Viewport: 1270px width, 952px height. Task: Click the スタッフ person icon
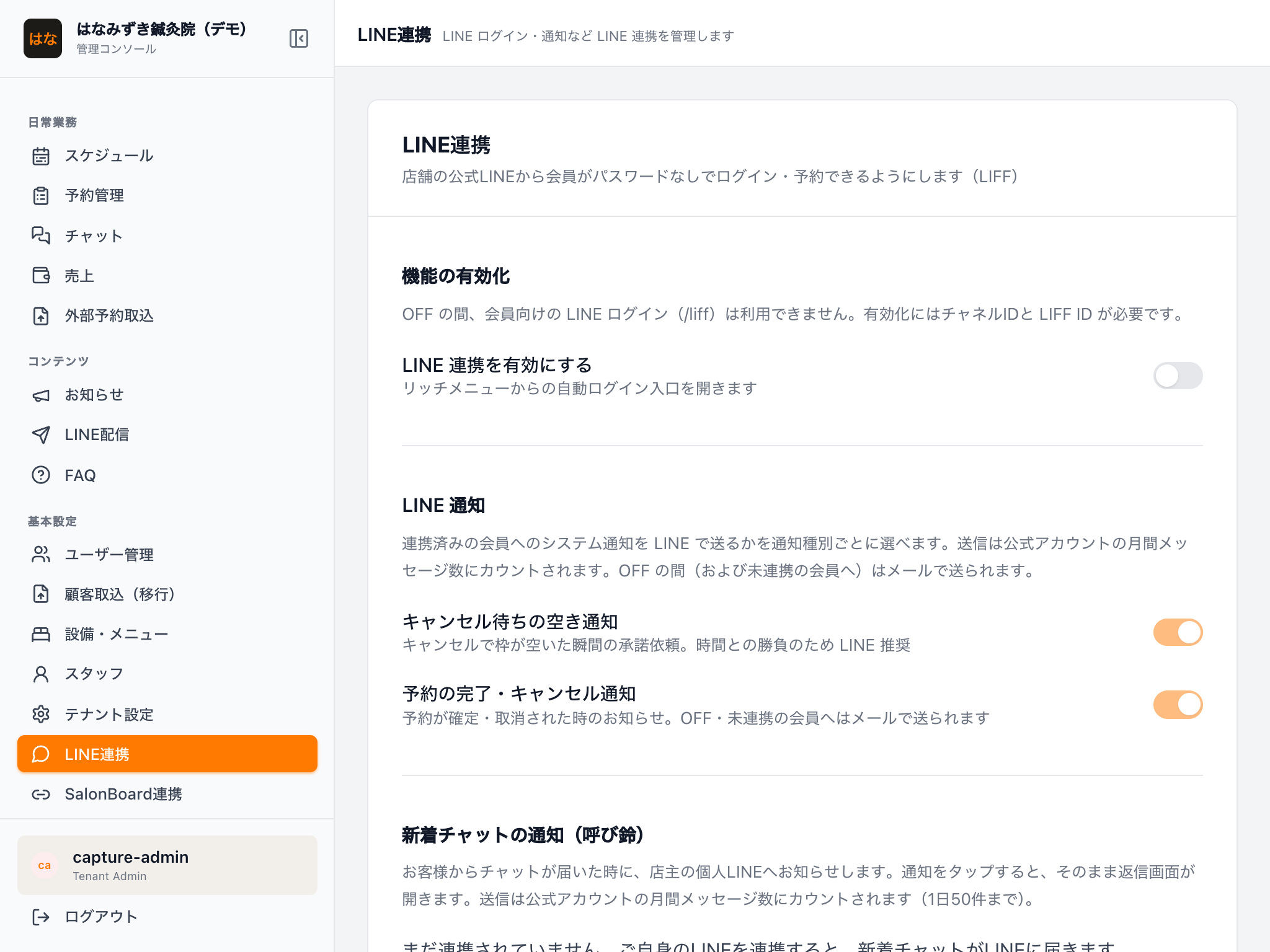click(x=41, y=674)
